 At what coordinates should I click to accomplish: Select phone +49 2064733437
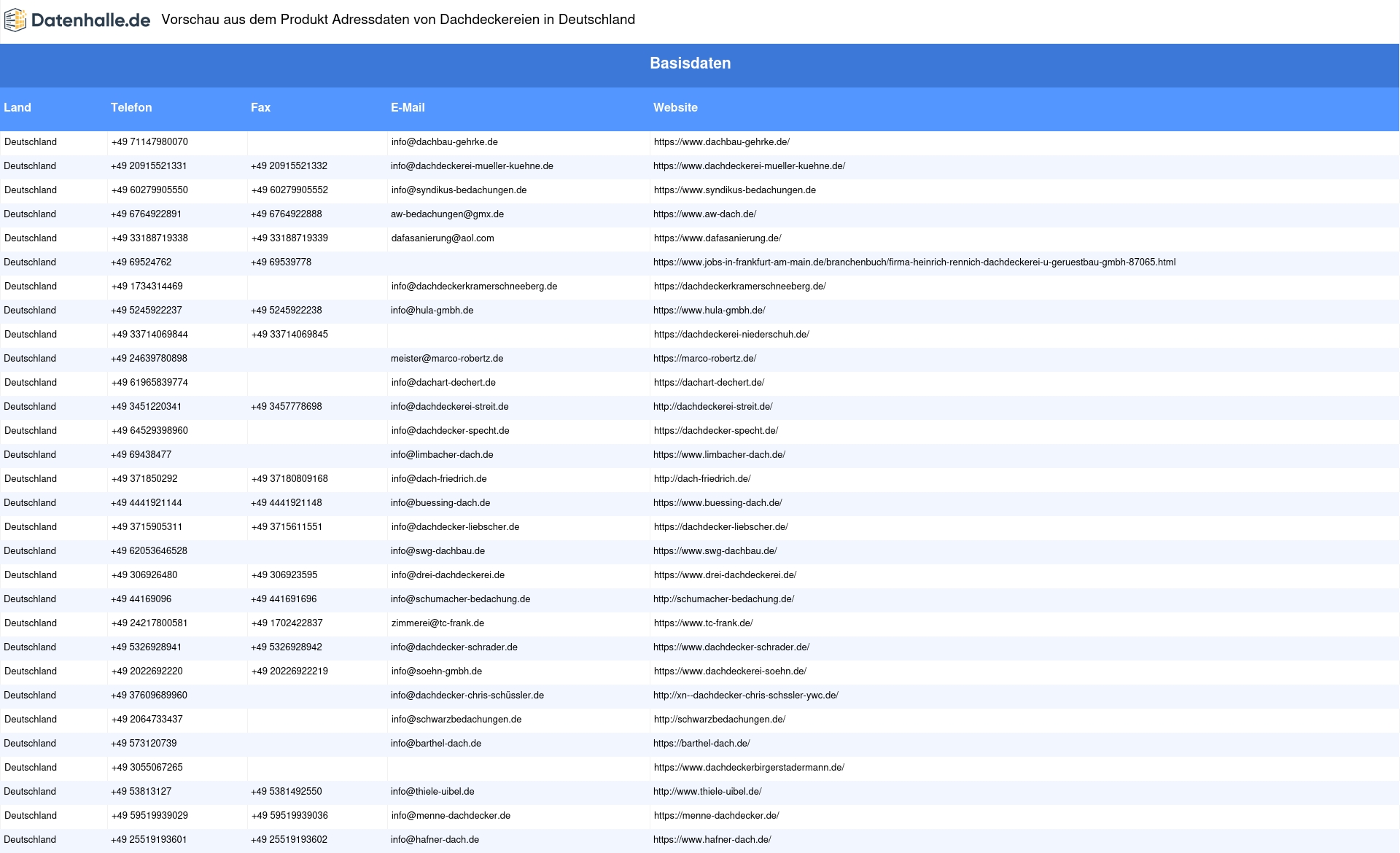(147, 720)
